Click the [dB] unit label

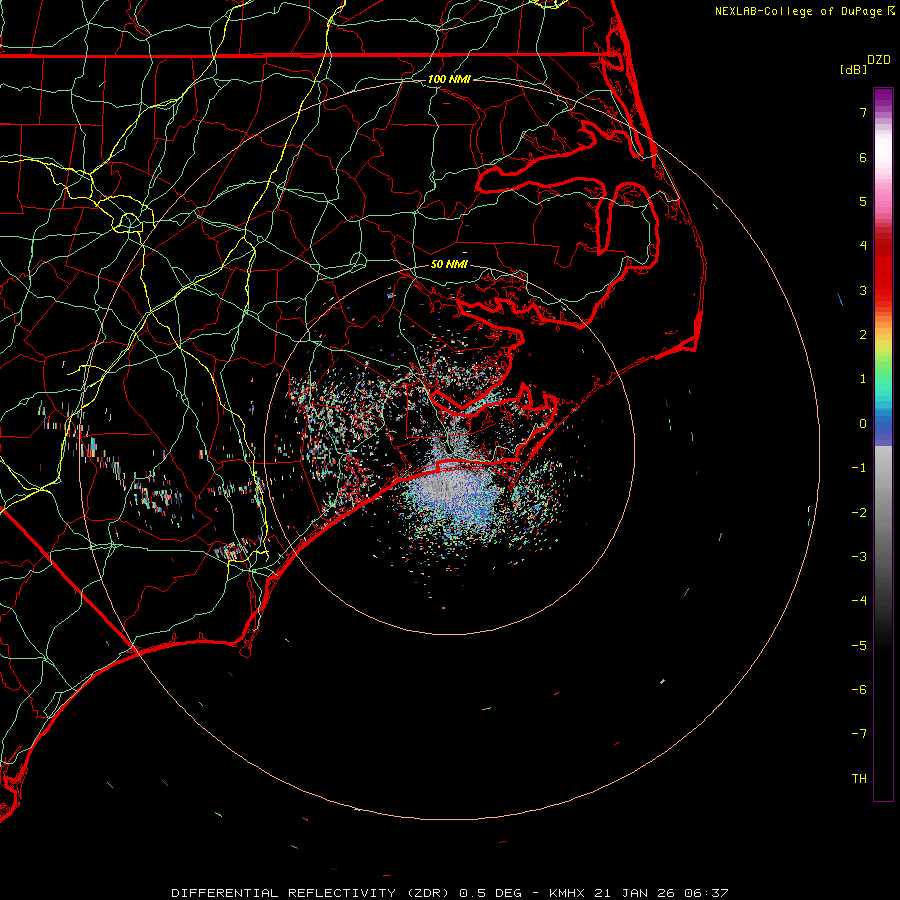853,69
